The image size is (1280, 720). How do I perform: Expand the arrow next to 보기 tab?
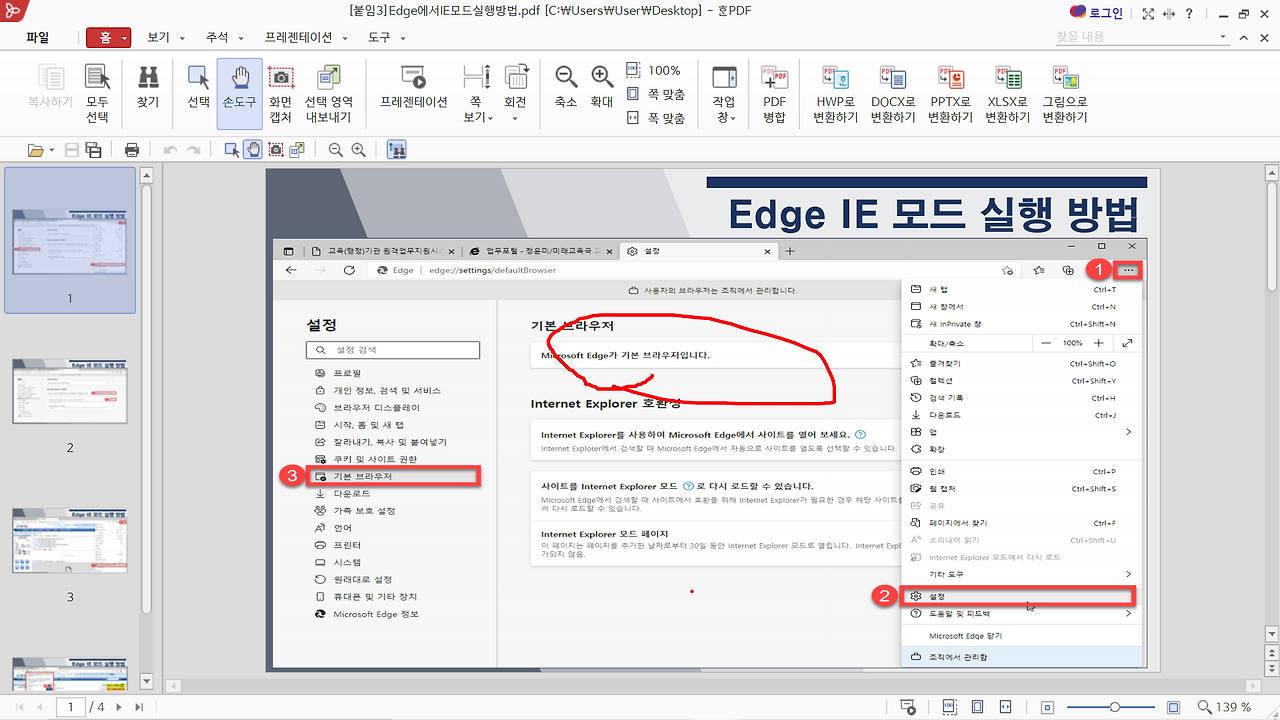click(183, 38)
